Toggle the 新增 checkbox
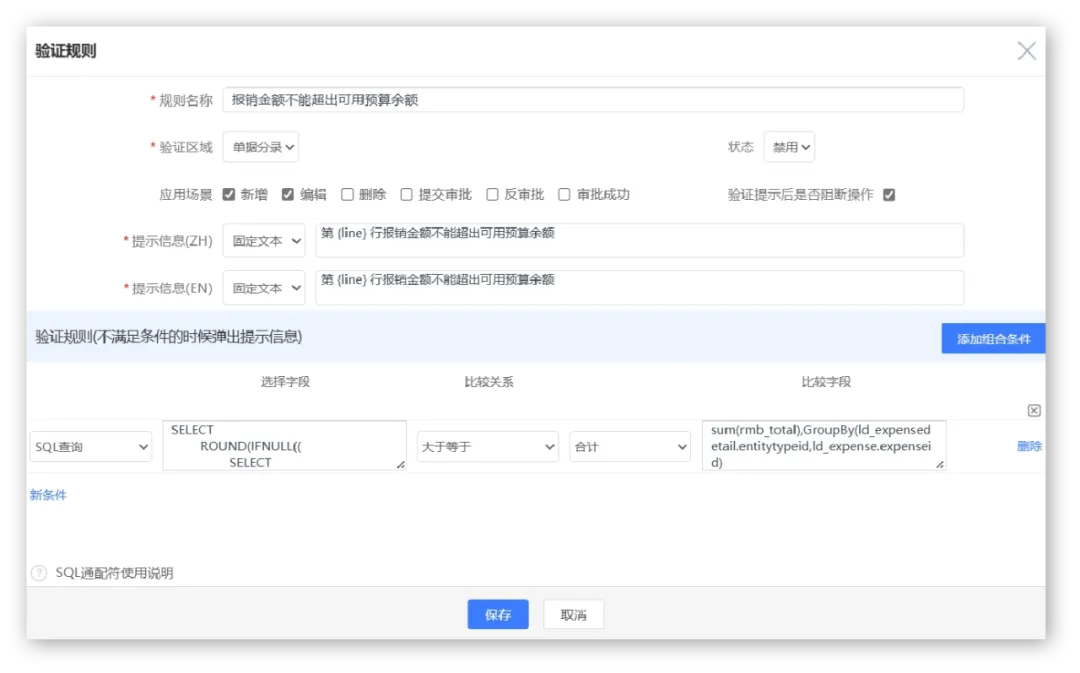Viewport: 1080px width, 673px height. 229,195
